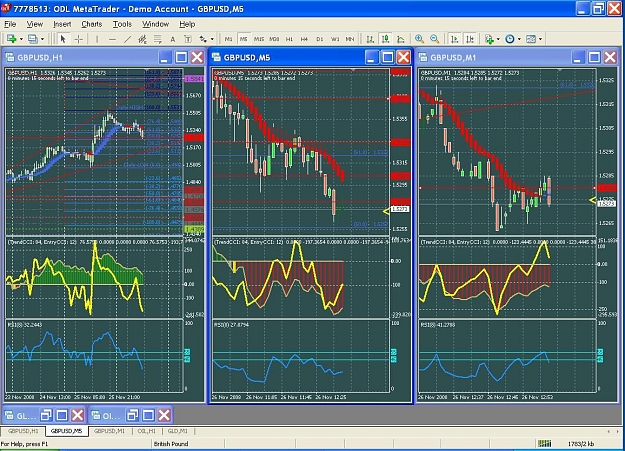The height and width of the screenshot is (451, 625).
Task: Select the Text Label tool
Action: tap(188, 39)
